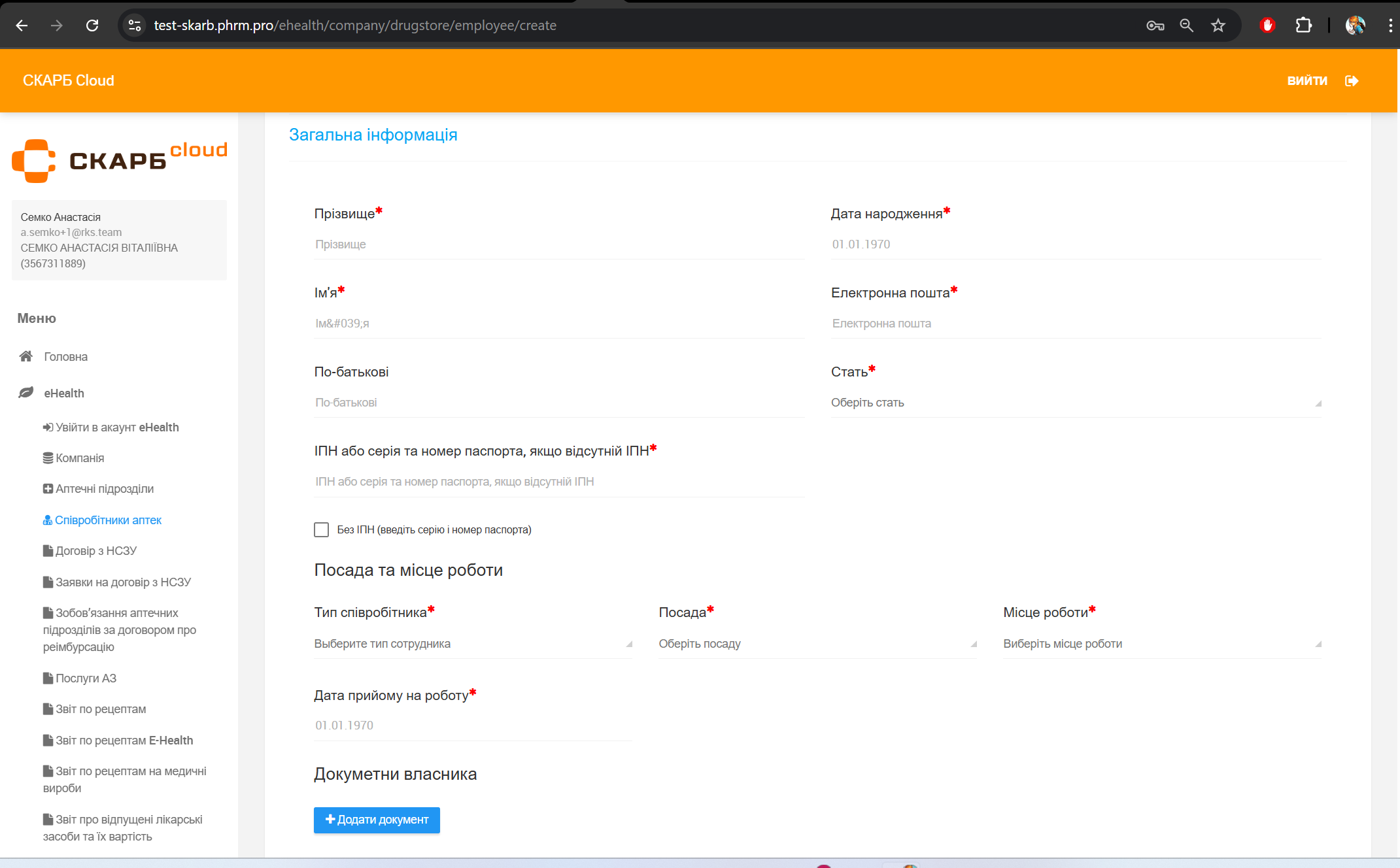Expand the Тип співробітника dropdown
Image resolution: width=1400 pixels, height=868 pixels.
(x=472, y=644)
